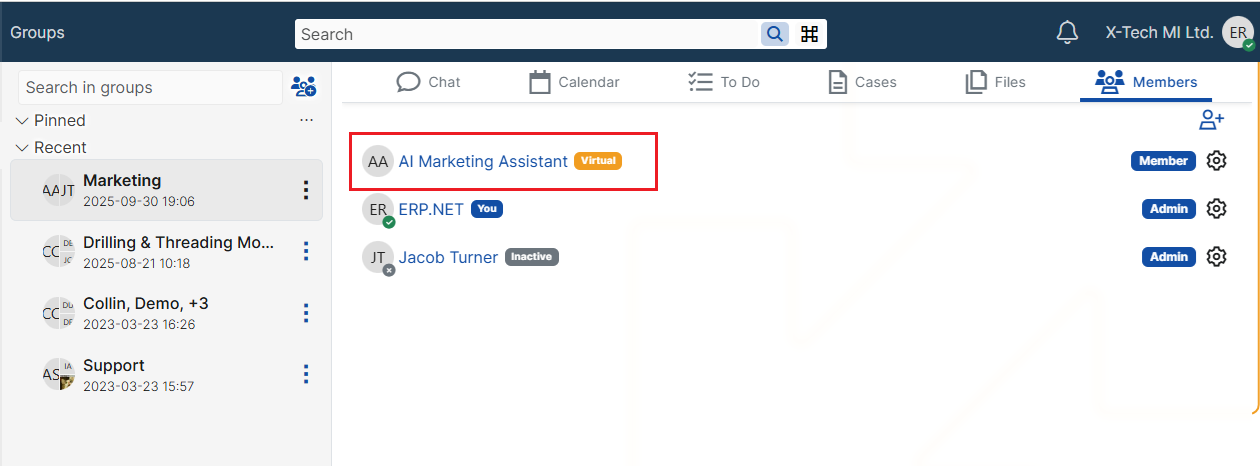Open the To Do tab
The width and height of the screenshot is (1260, 466).
724,82
